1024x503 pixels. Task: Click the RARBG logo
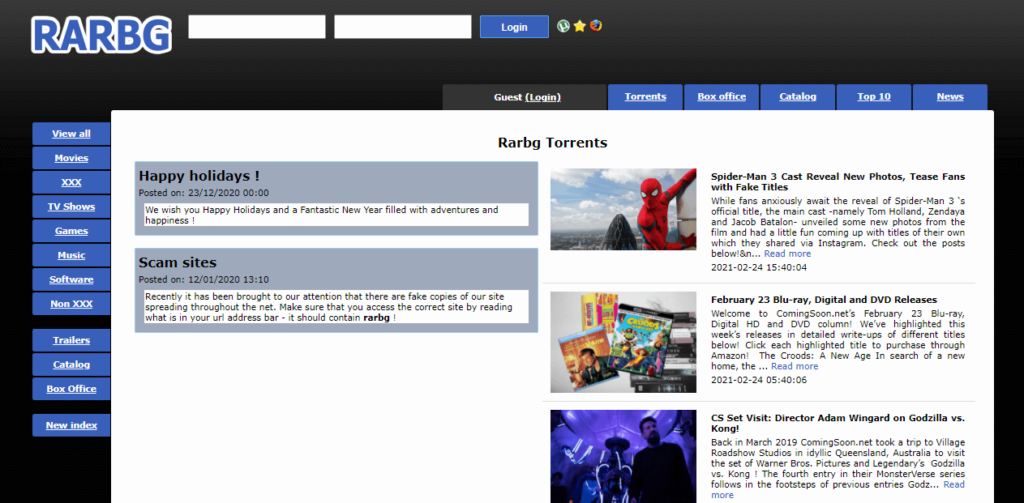coord(102,35)
